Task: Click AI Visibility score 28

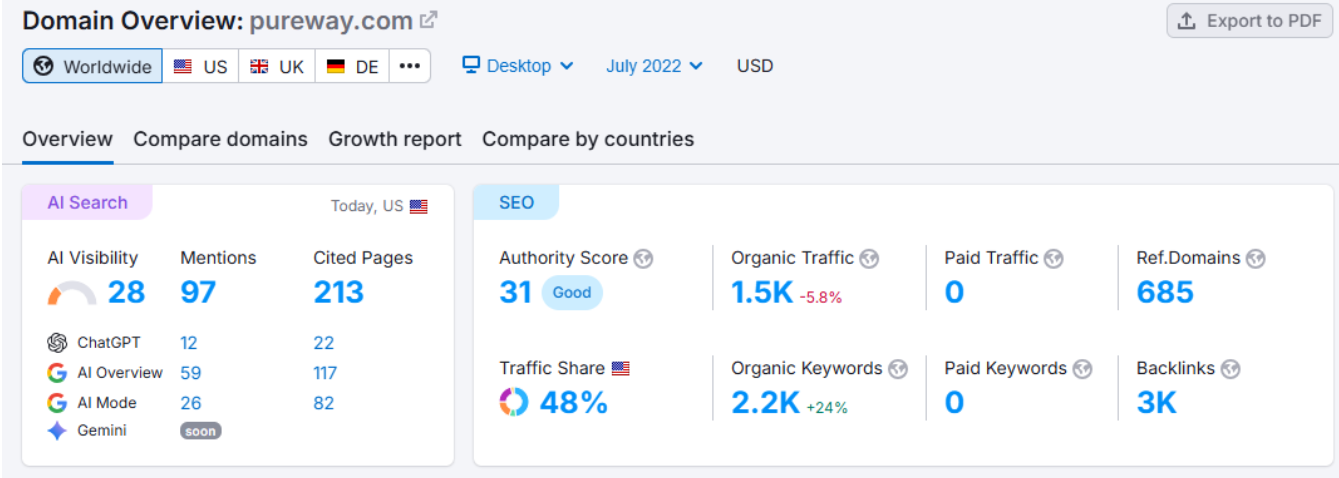Action: click(x=126, y=292)
